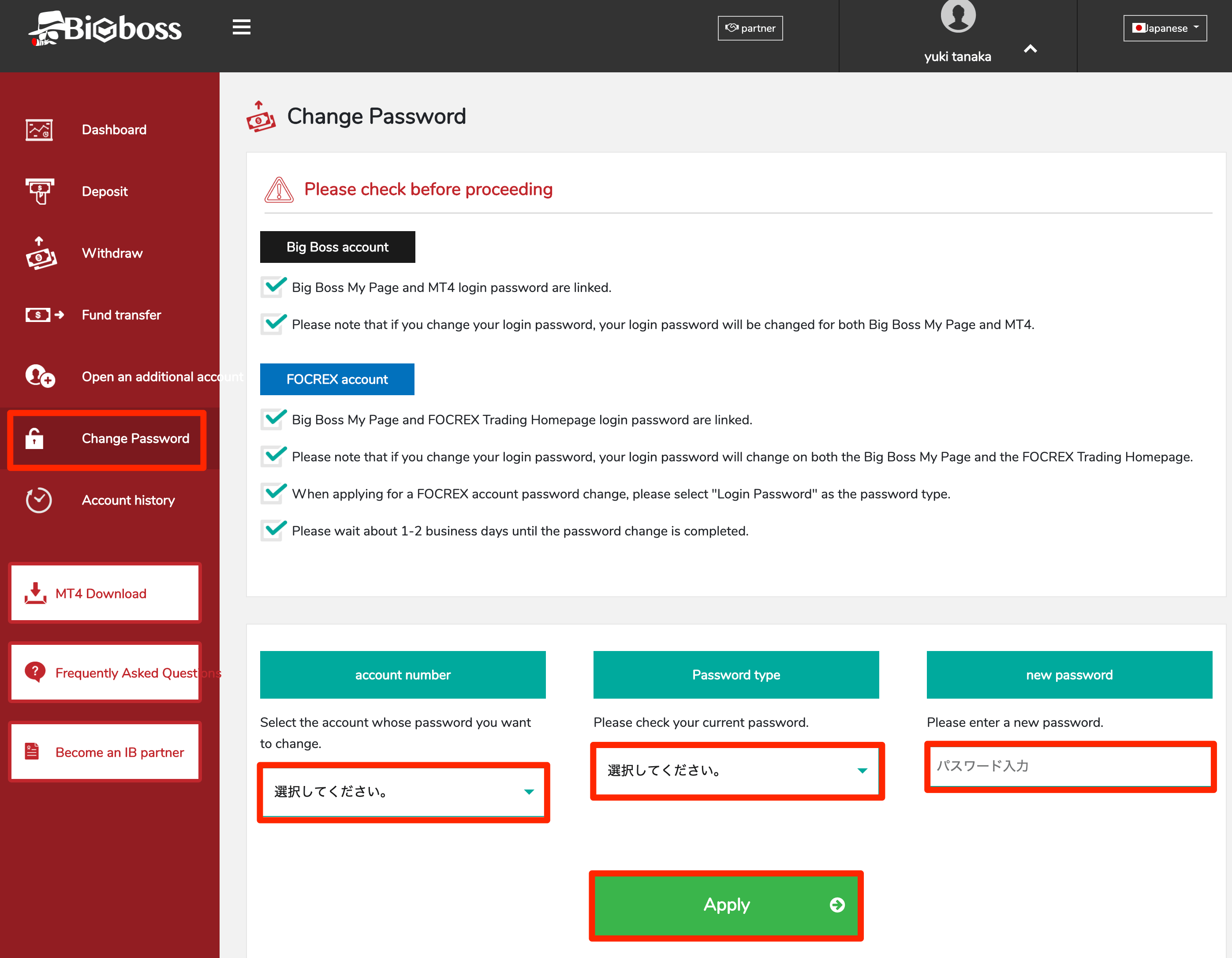Screen dimensions: 1232x958
Task: Click the Account history clock icon
Action: [39, 500]
